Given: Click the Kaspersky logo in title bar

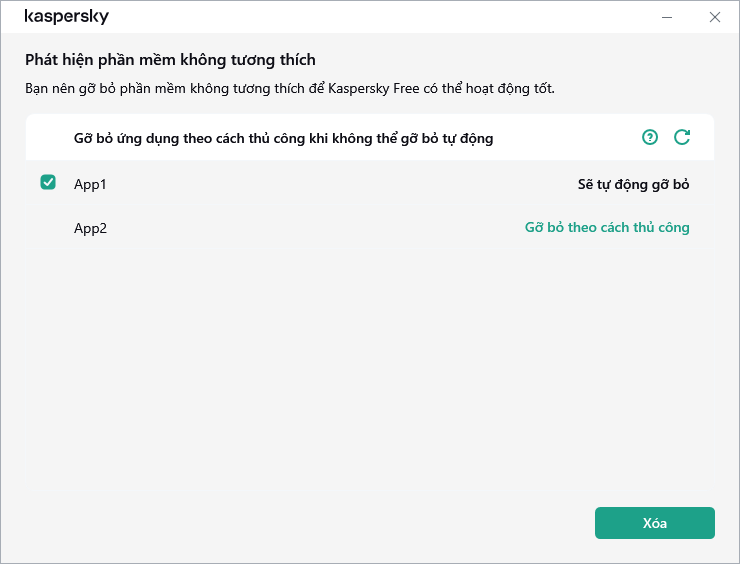Looking at the screenshot, I should pyautogui.click(x=66, y=17).
